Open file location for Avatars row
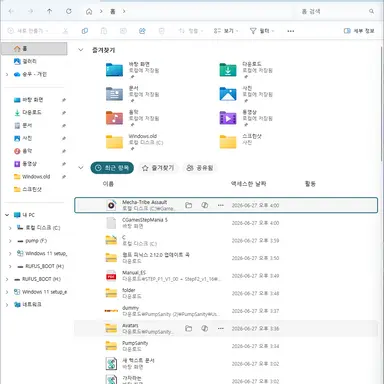The image size is (384, 384). pyautogui.click(x=189, y=329)
